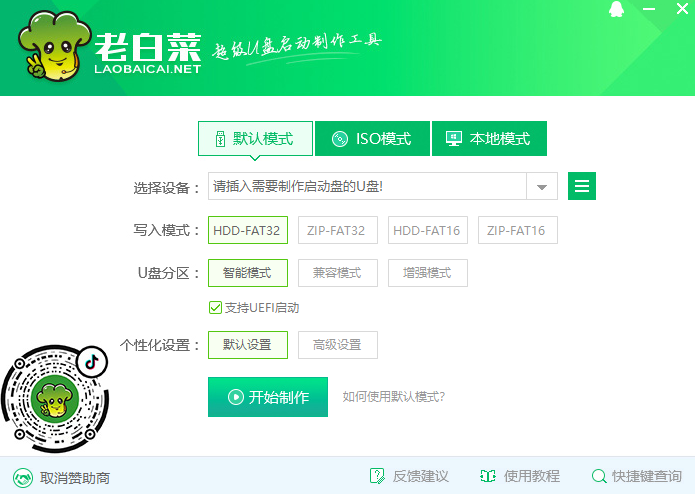695x494 pixels.
Task: Click the 写入模式 label
Action: (x=166, y=230)
